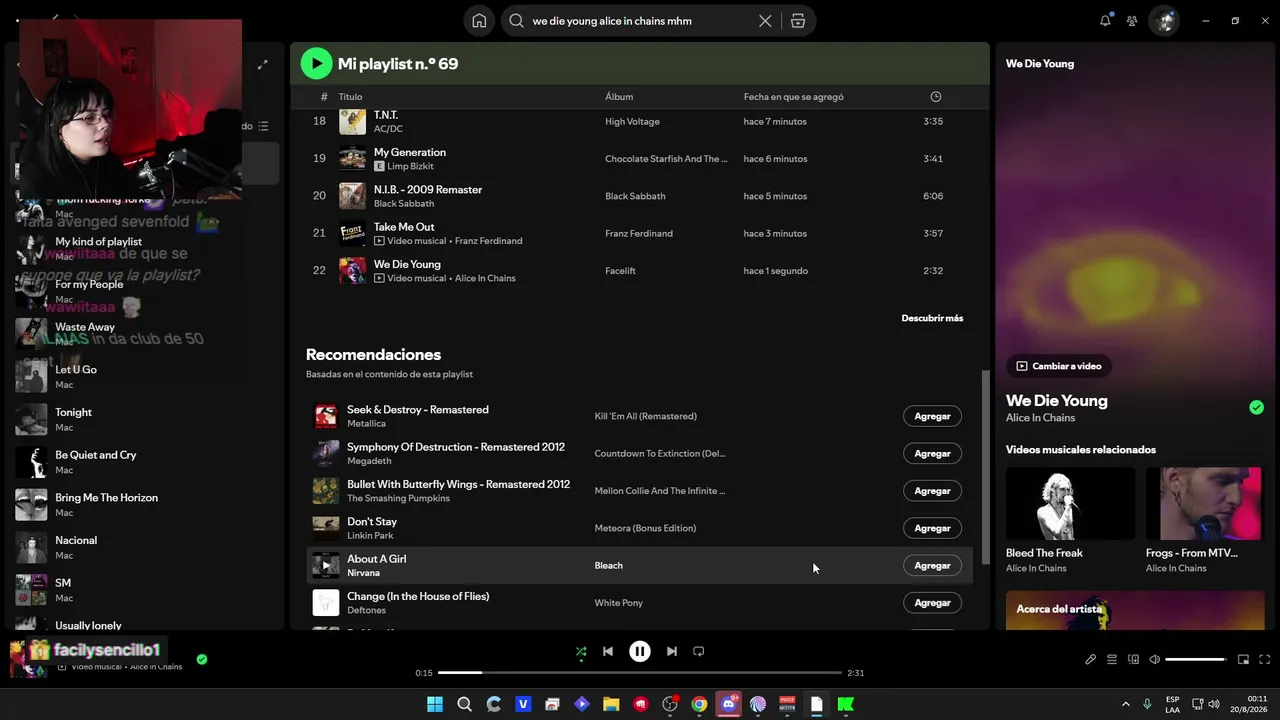
Task: Open the Browse icon beside search field
Action: pyautogui.click(x=798, y=21)
